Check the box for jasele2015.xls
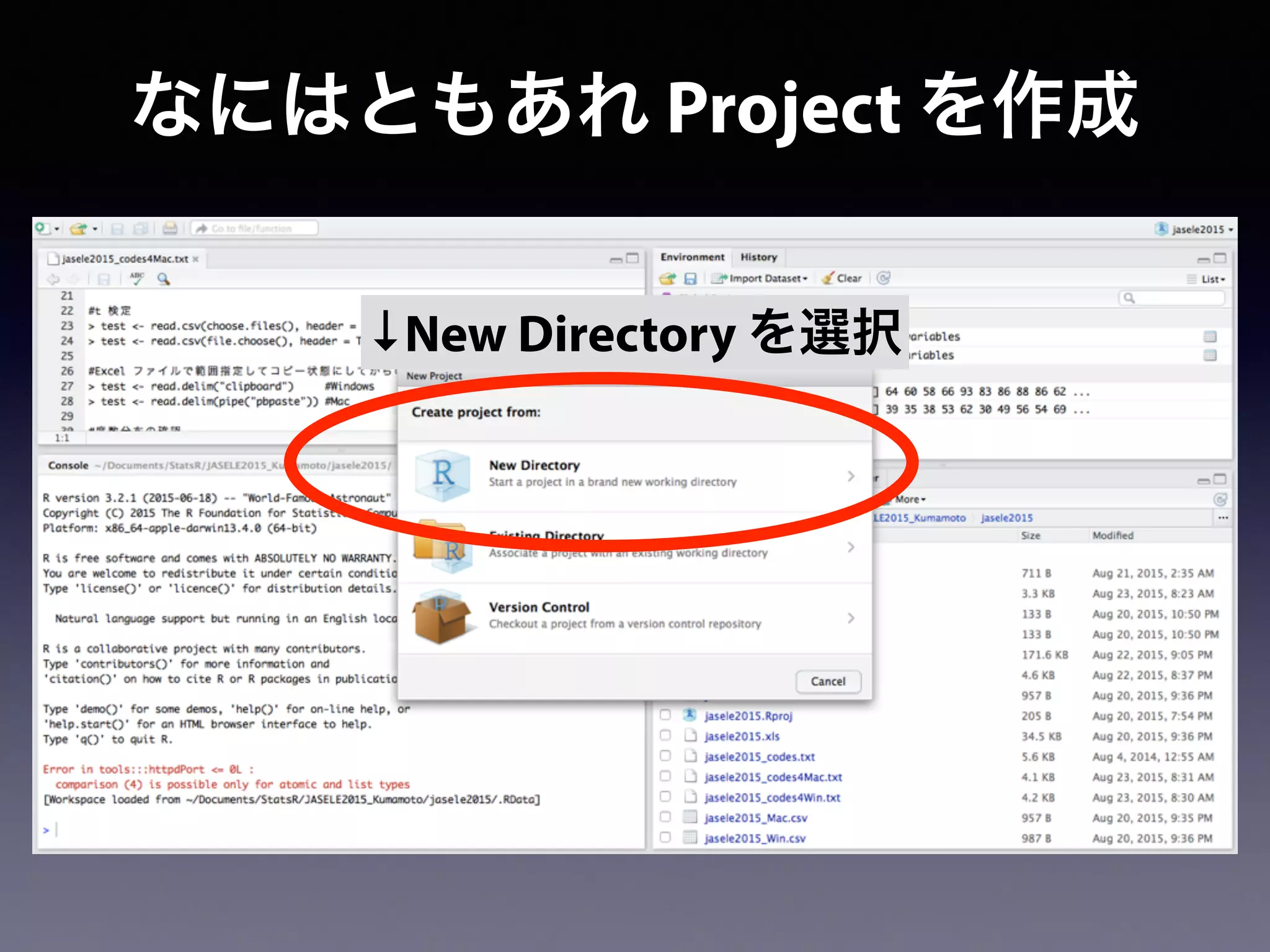This screenshot has height=952, width=1270. point(665,735)
